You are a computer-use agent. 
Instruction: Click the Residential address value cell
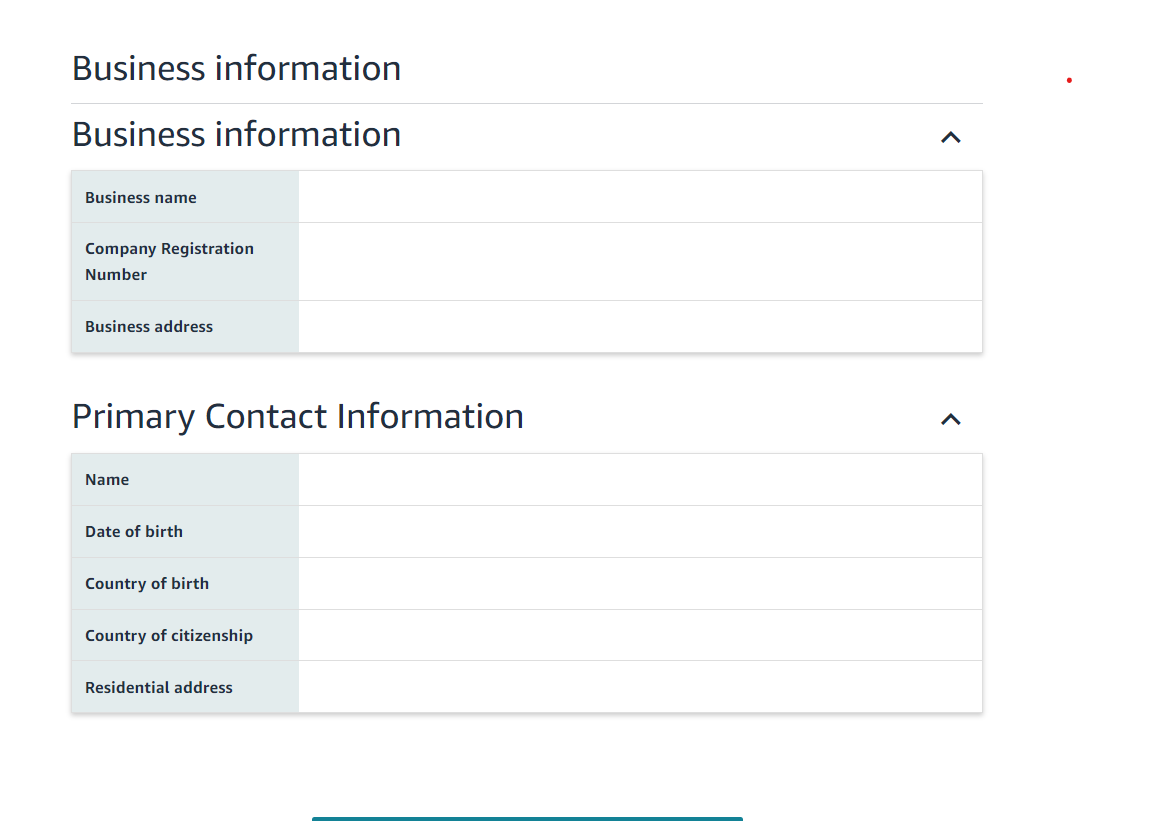(640, 686)
